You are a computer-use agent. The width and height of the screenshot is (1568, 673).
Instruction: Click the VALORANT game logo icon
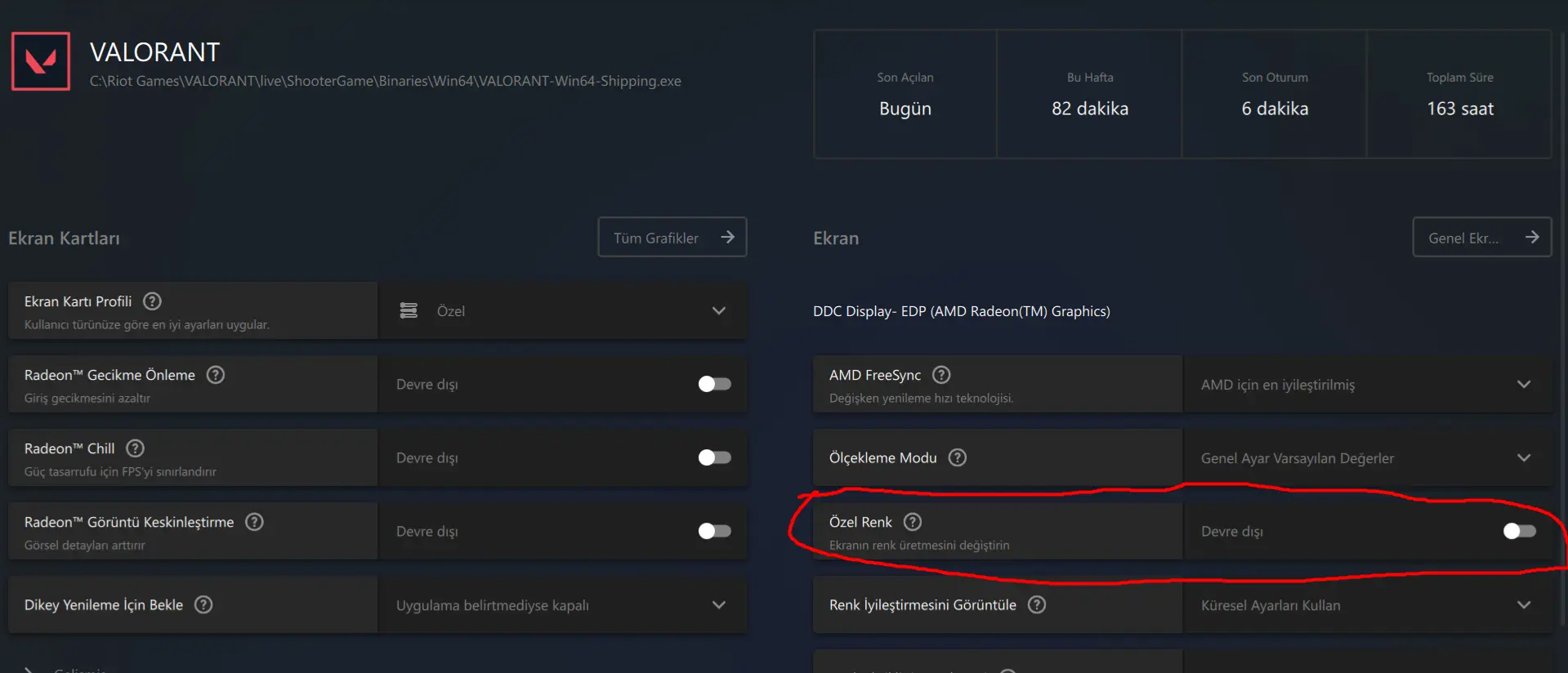[x=41, y=61]
